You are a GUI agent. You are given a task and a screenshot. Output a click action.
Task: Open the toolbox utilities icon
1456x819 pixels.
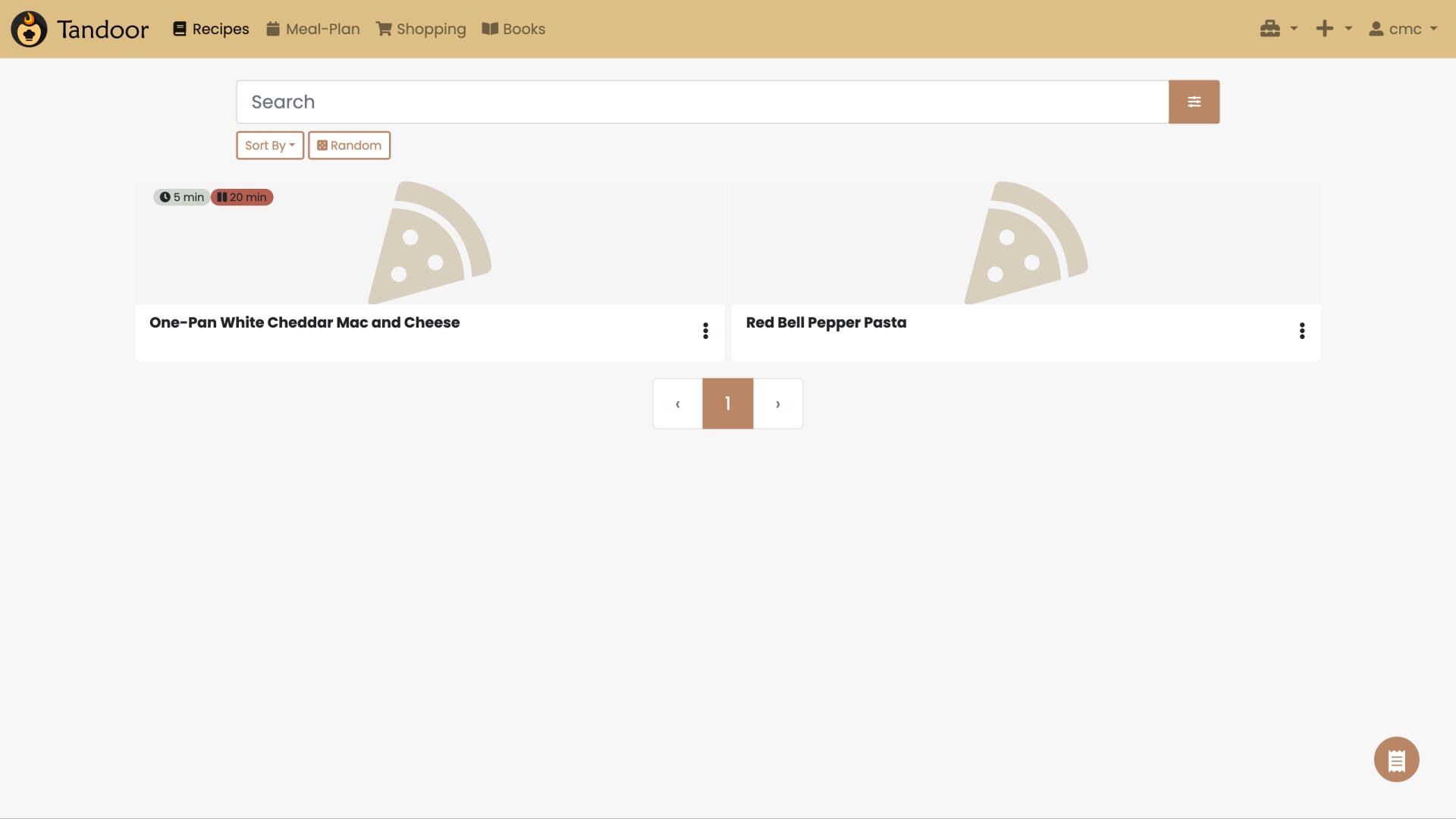1270,28
